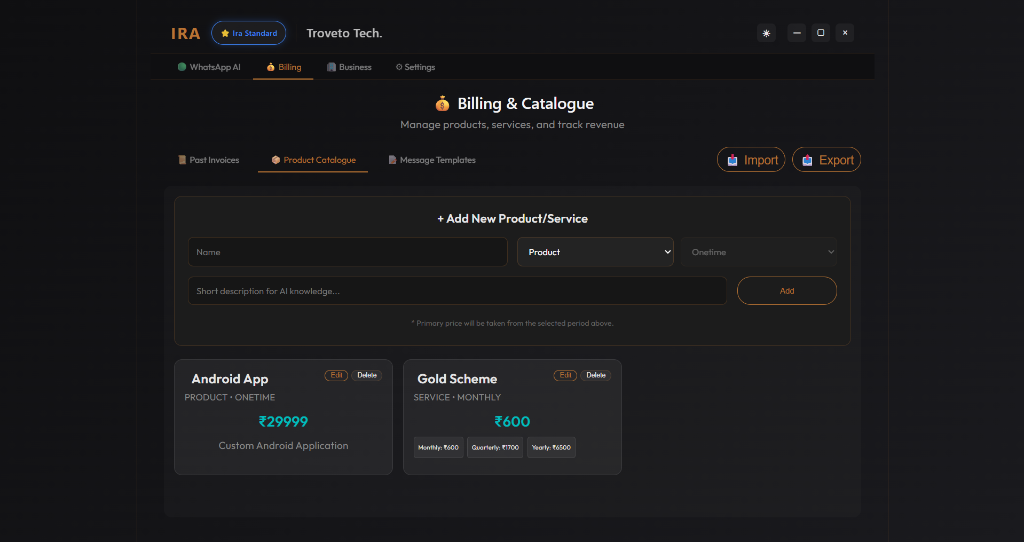Show the Past Invoices sub-tab
This screenshot has width=1024, height=542.
pyautogui.click(x=208, y=160)
